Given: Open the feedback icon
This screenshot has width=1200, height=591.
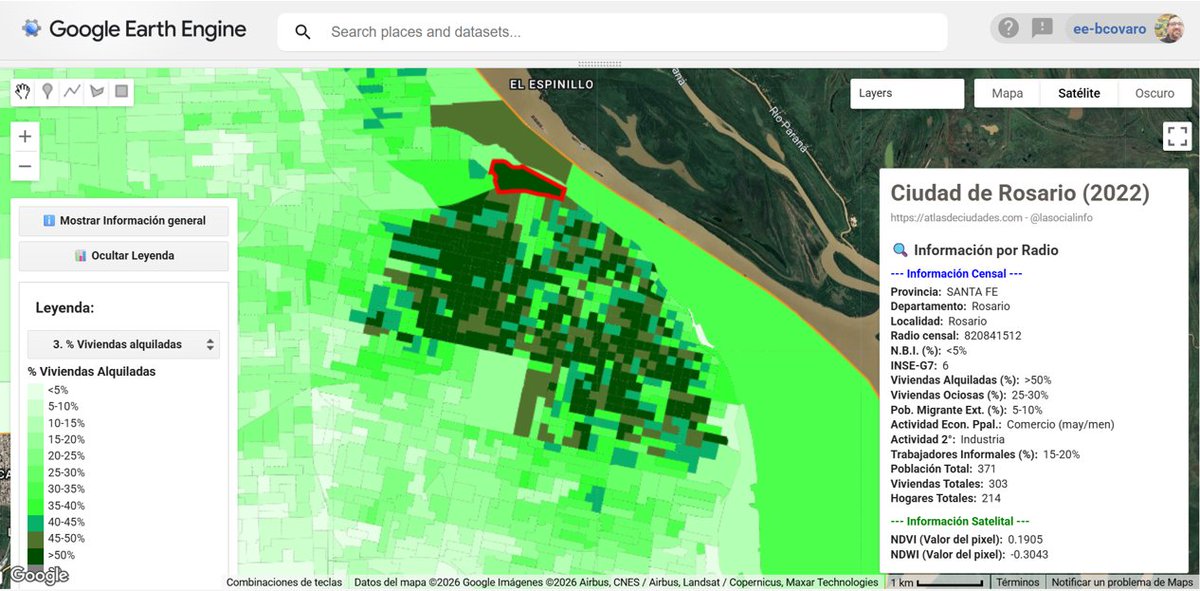Looking at the screenshot, I should 1042,28.
